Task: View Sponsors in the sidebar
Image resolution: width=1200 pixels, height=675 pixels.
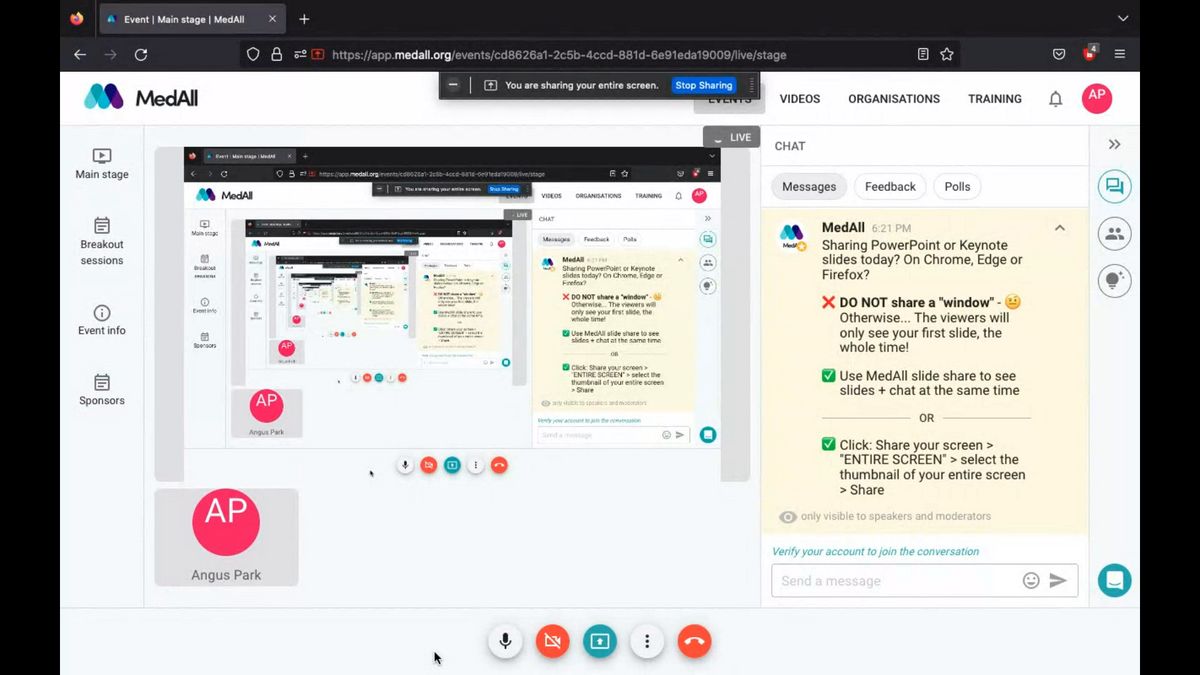Action: (x=102, y=390)
